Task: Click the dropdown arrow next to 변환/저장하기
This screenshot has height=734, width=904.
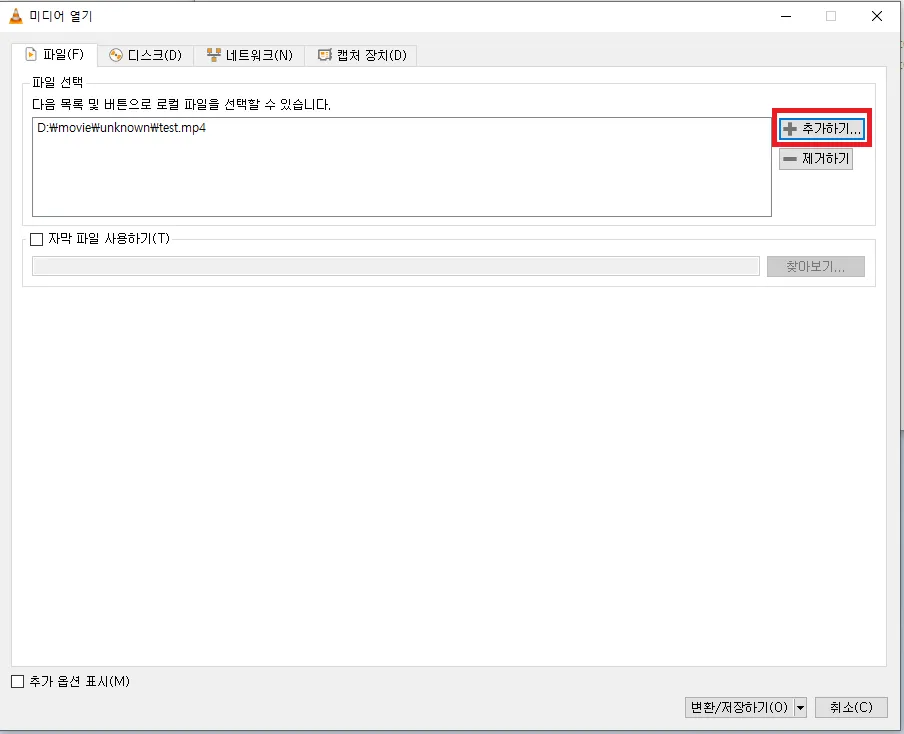Action: pyautogui.click(x=800, y=707)
